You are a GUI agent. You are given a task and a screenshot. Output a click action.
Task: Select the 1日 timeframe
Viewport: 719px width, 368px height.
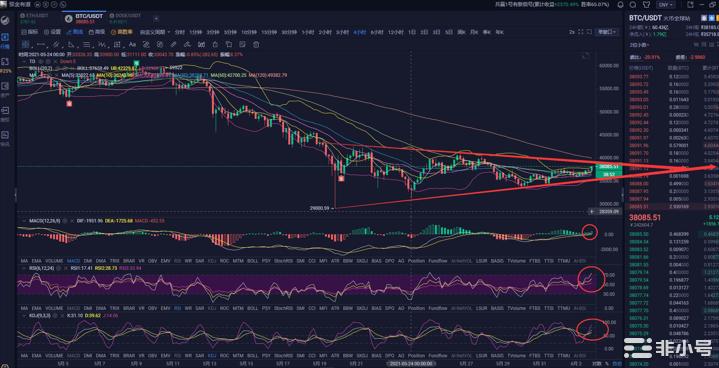(x=412, y=32)
